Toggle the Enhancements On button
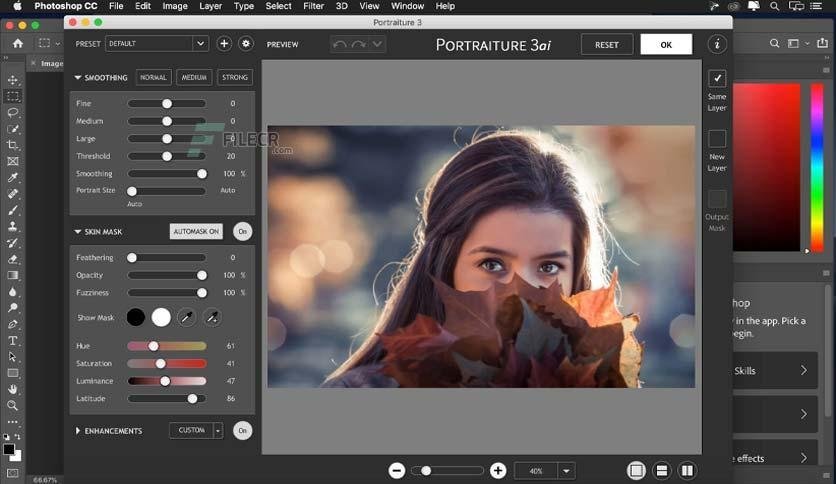836x484 pixels. click(243, 431)
